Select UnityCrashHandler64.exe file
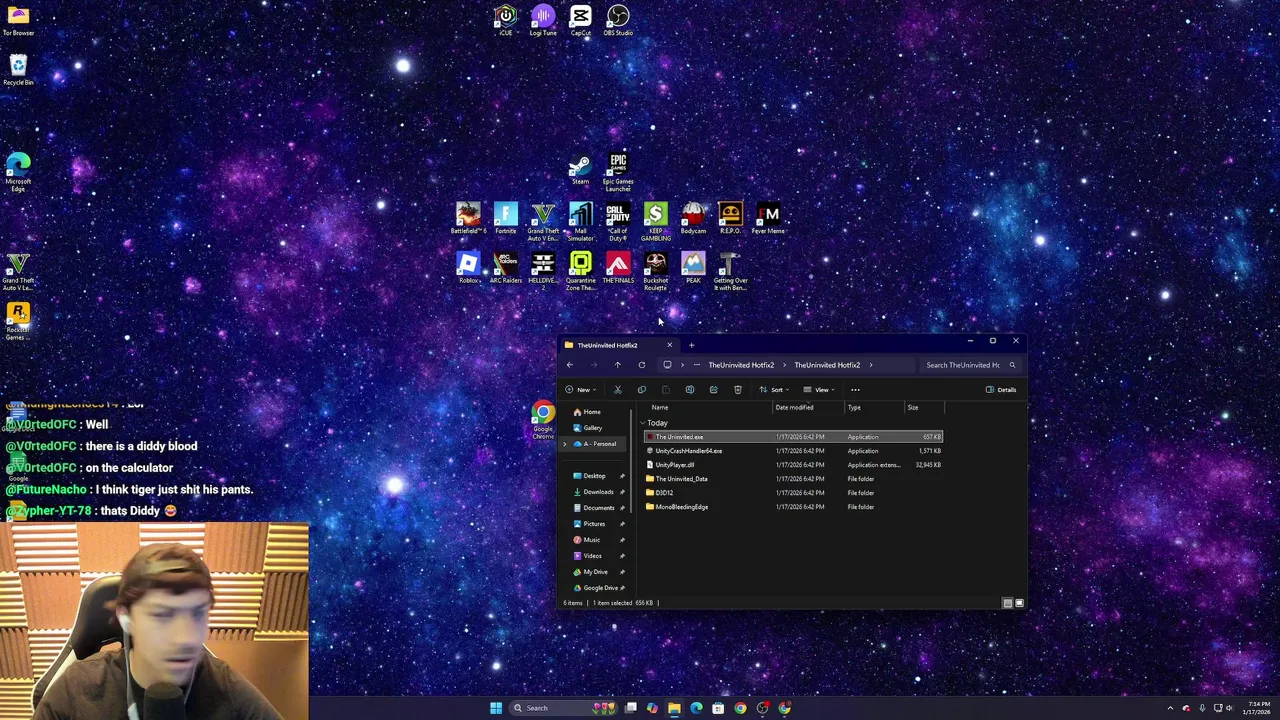The height and width of the screenshot is (720, 1280). coord(793,451)
